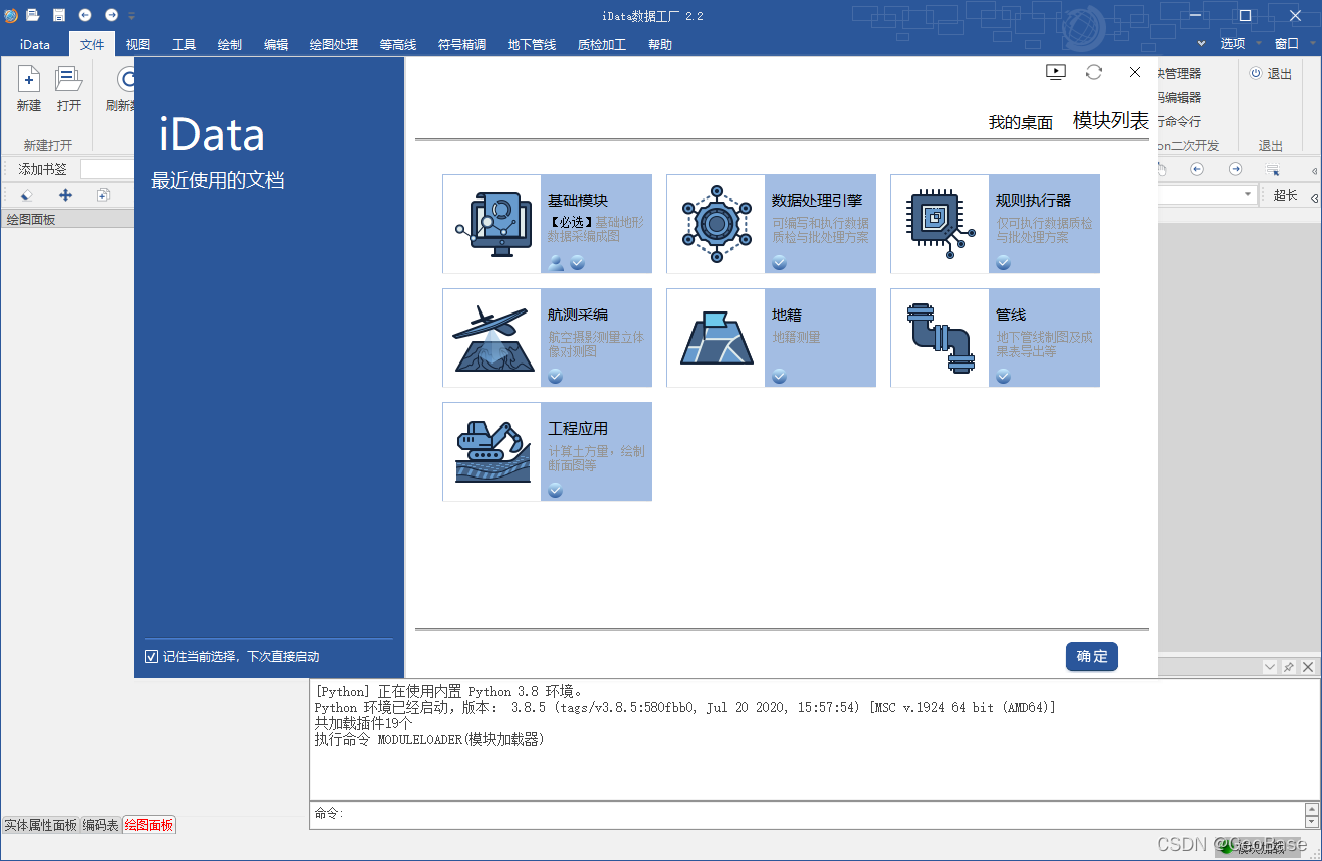The height and width of the screenshot is (861, 1322).
Task: Toggle the check mark on 基础模块 card
Action: (x=578, y=263)
